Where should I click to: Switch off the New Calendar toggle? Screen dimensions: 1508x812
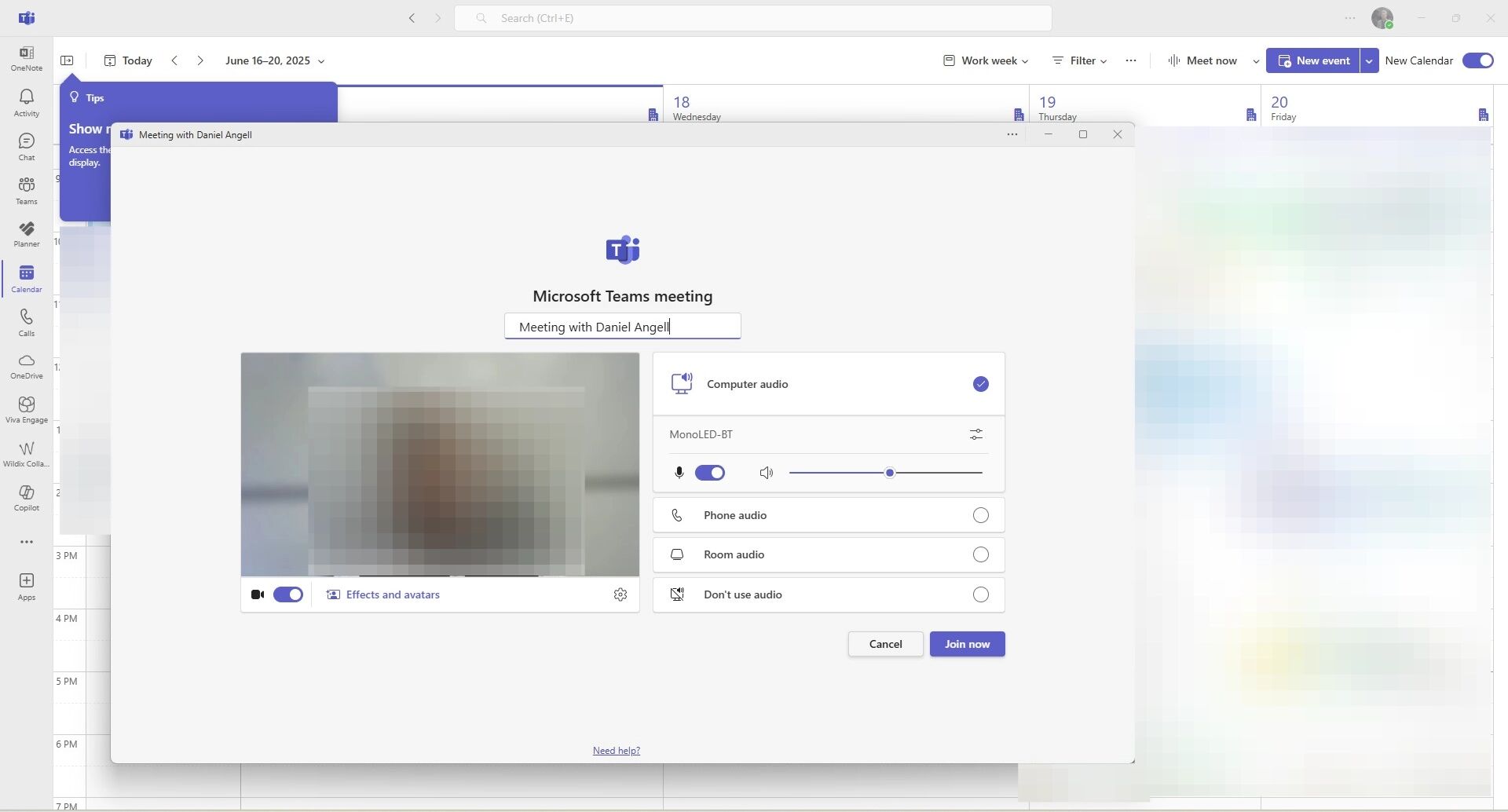(1477, 60)
